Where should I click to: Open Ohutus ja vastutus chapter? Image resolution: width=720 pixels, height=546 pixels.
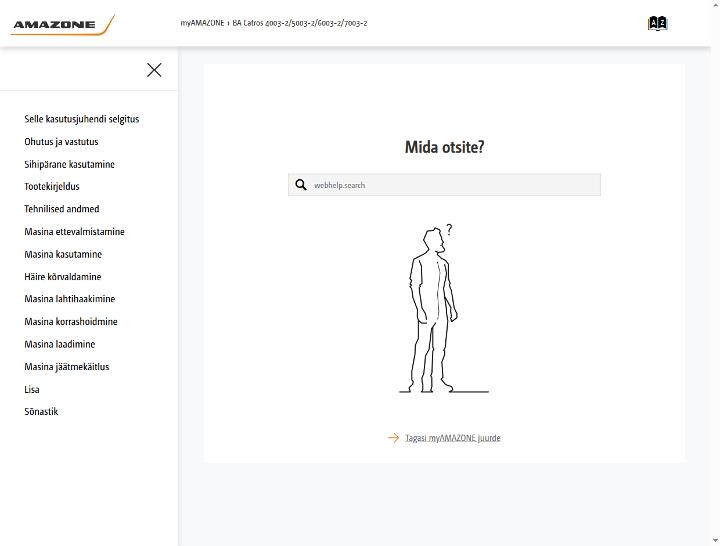[61, 141]
